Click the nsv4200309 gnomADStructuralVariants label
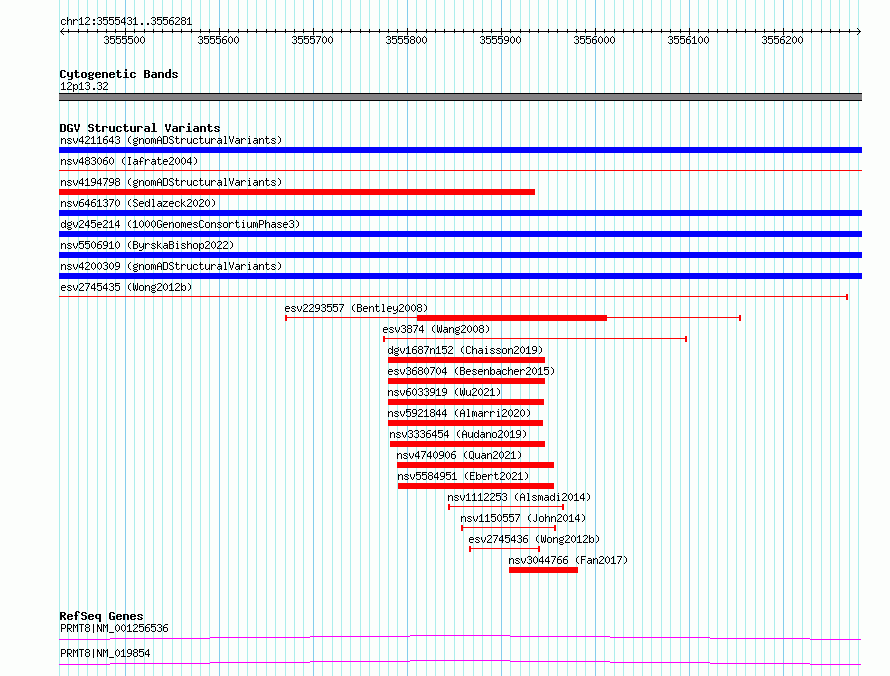The height and width of the screenshot is (676, 890). [171, 266]
